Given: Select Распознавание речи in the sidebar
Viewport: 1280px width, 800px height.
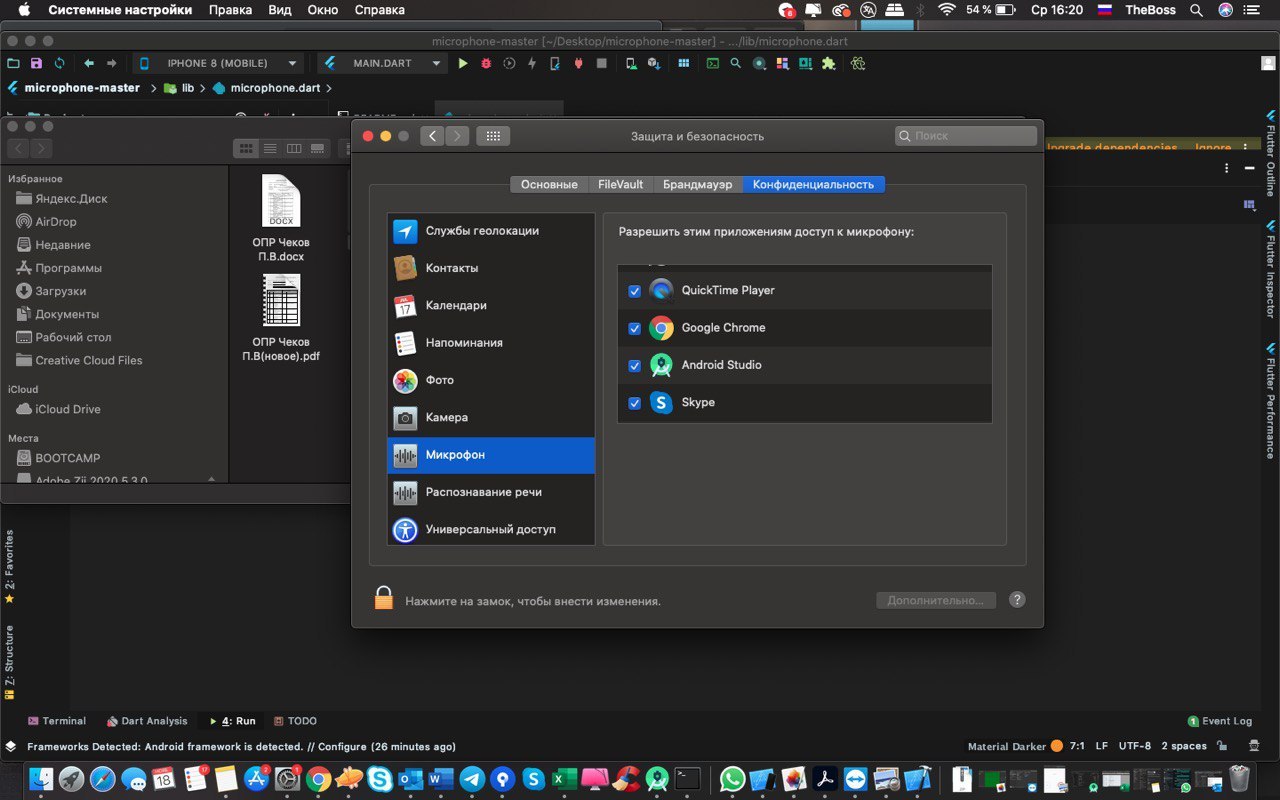Looking at the screenshot, I should pyautogui.click(x=491, y=492).
